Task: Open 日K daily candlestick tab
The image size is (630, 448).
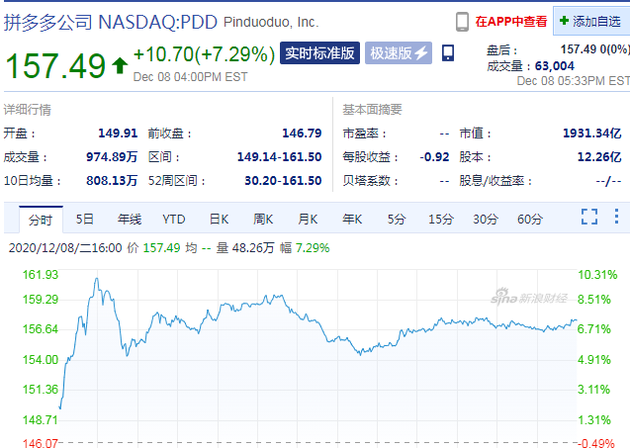Action: (x=219, y=219)
